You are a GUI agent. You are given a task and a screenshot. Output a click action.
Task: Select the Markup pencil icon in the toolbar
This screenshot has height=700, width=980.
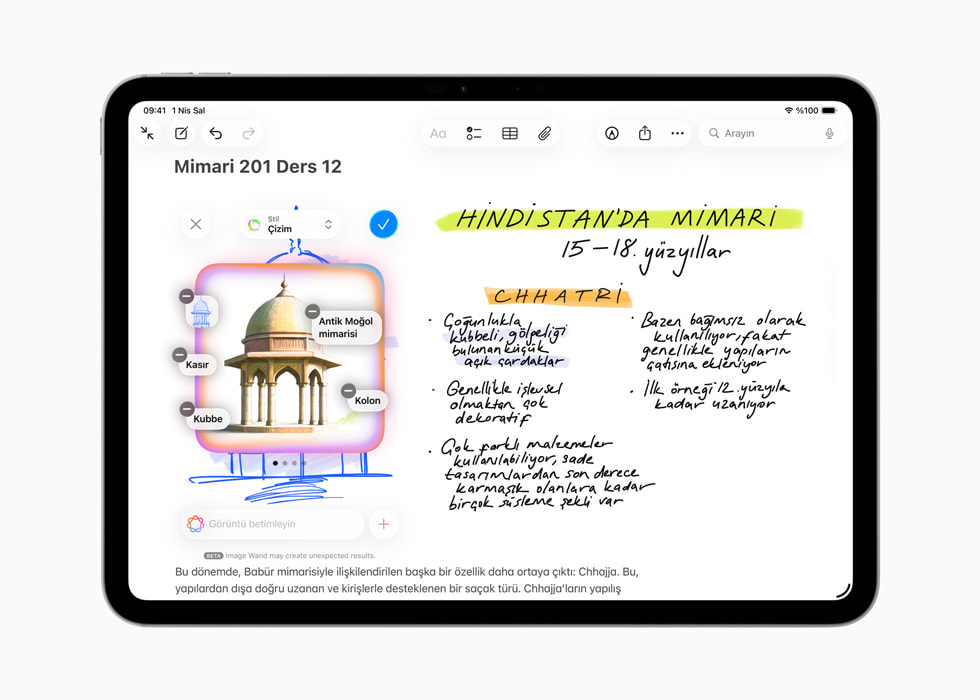(x=611, y=132)
